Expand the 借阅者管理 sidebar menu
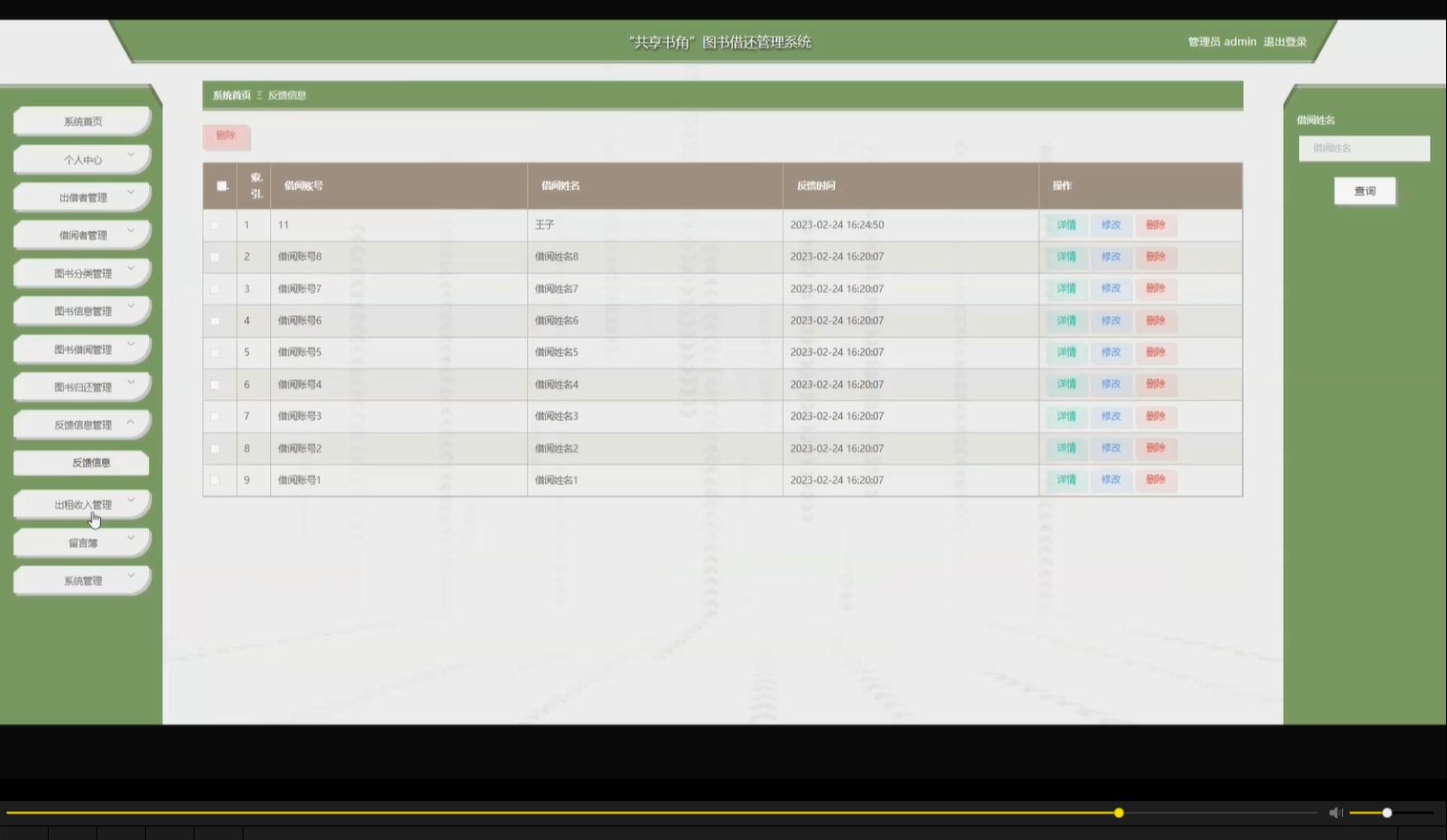 point(82,235)
